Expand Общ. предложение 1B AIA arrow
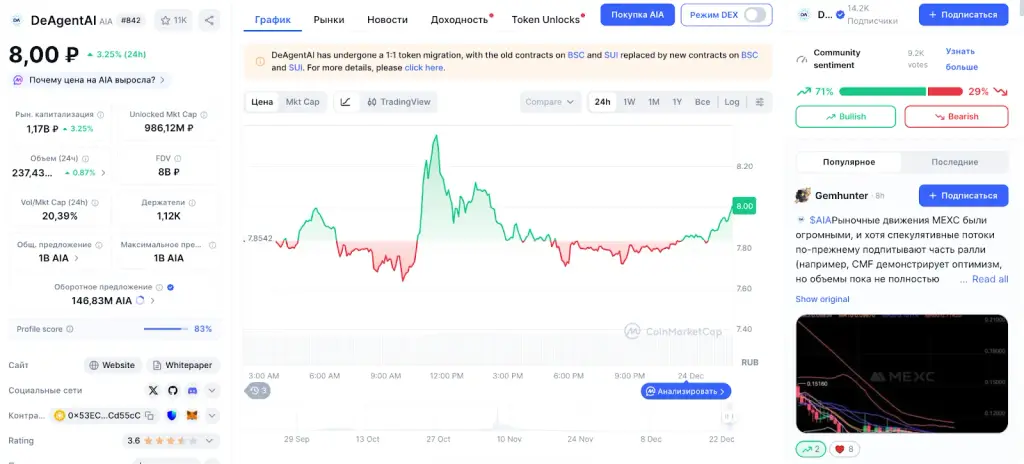This screenshot has width=1024, height=464. tap(76, 258)
